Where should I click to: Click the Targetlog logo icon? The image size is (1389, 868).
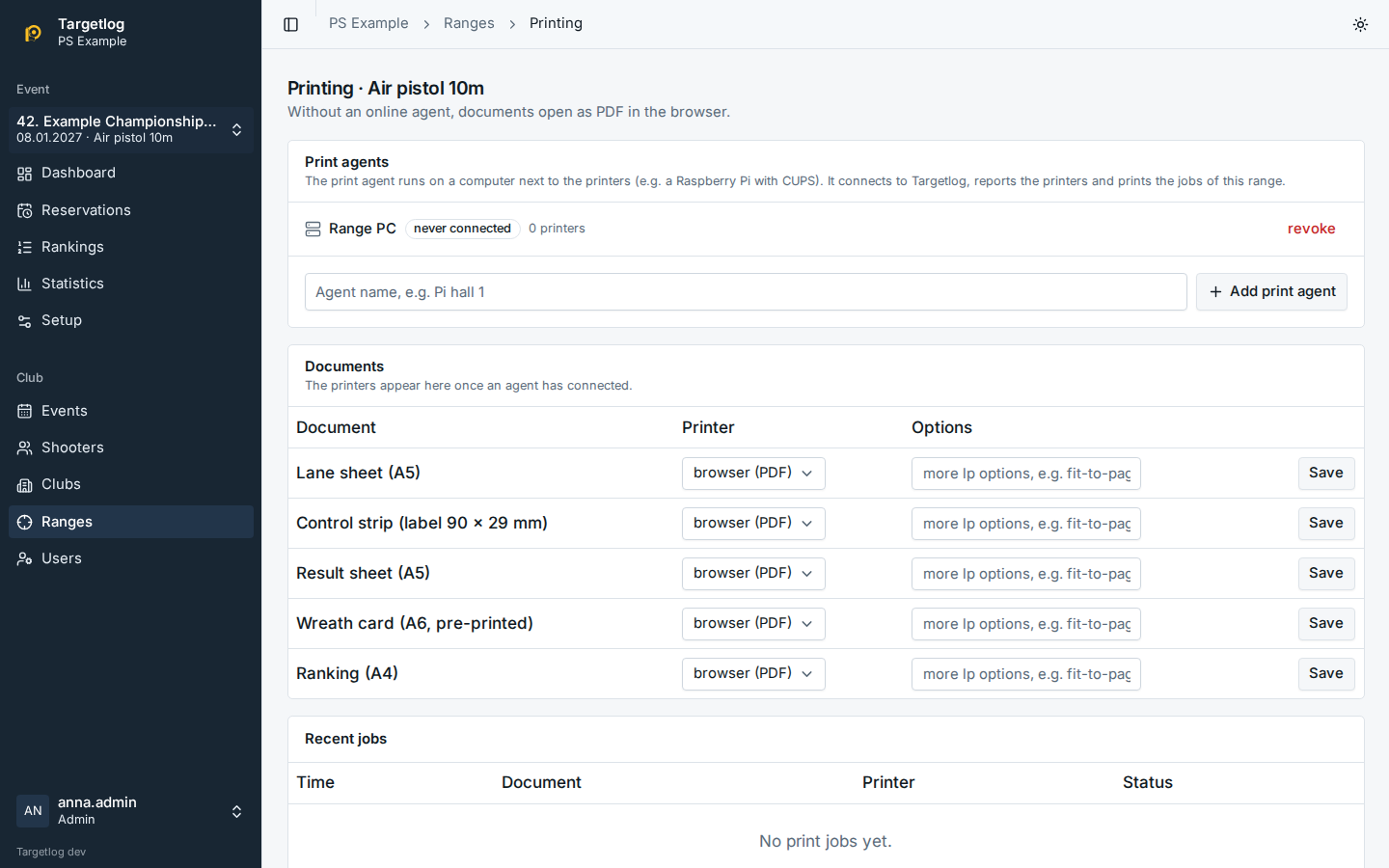coord(33,33)
